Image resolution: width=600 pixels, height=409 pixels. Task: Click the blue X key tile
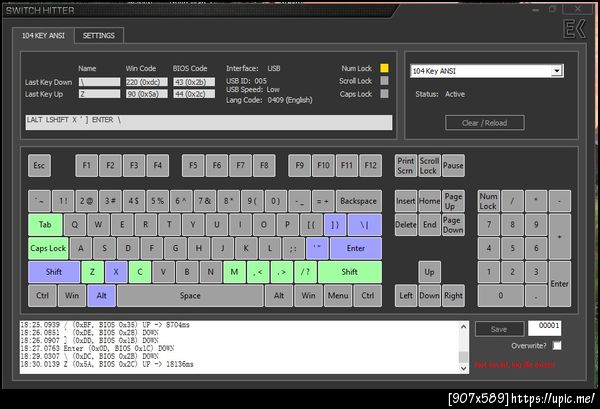pos(116,272)
